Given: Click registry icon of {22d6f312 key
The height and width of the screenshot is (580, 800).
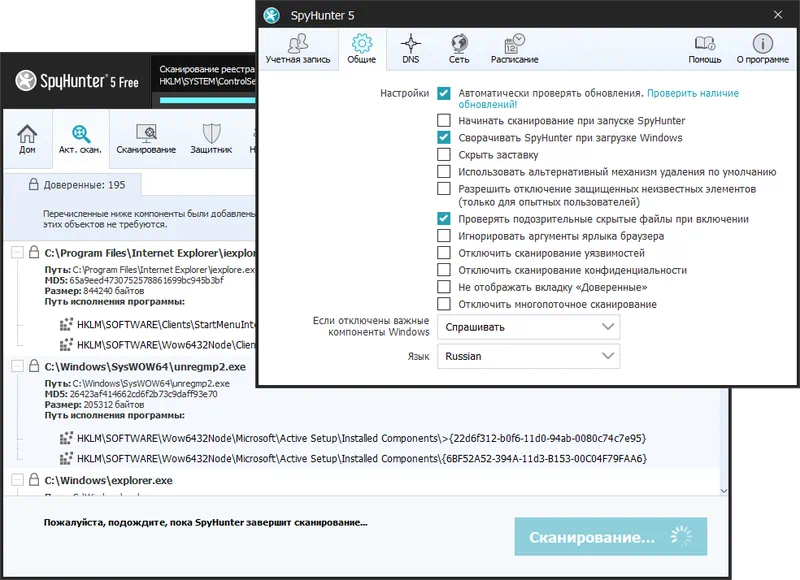Looking at the screenshot, I should (x=66, y=438).
